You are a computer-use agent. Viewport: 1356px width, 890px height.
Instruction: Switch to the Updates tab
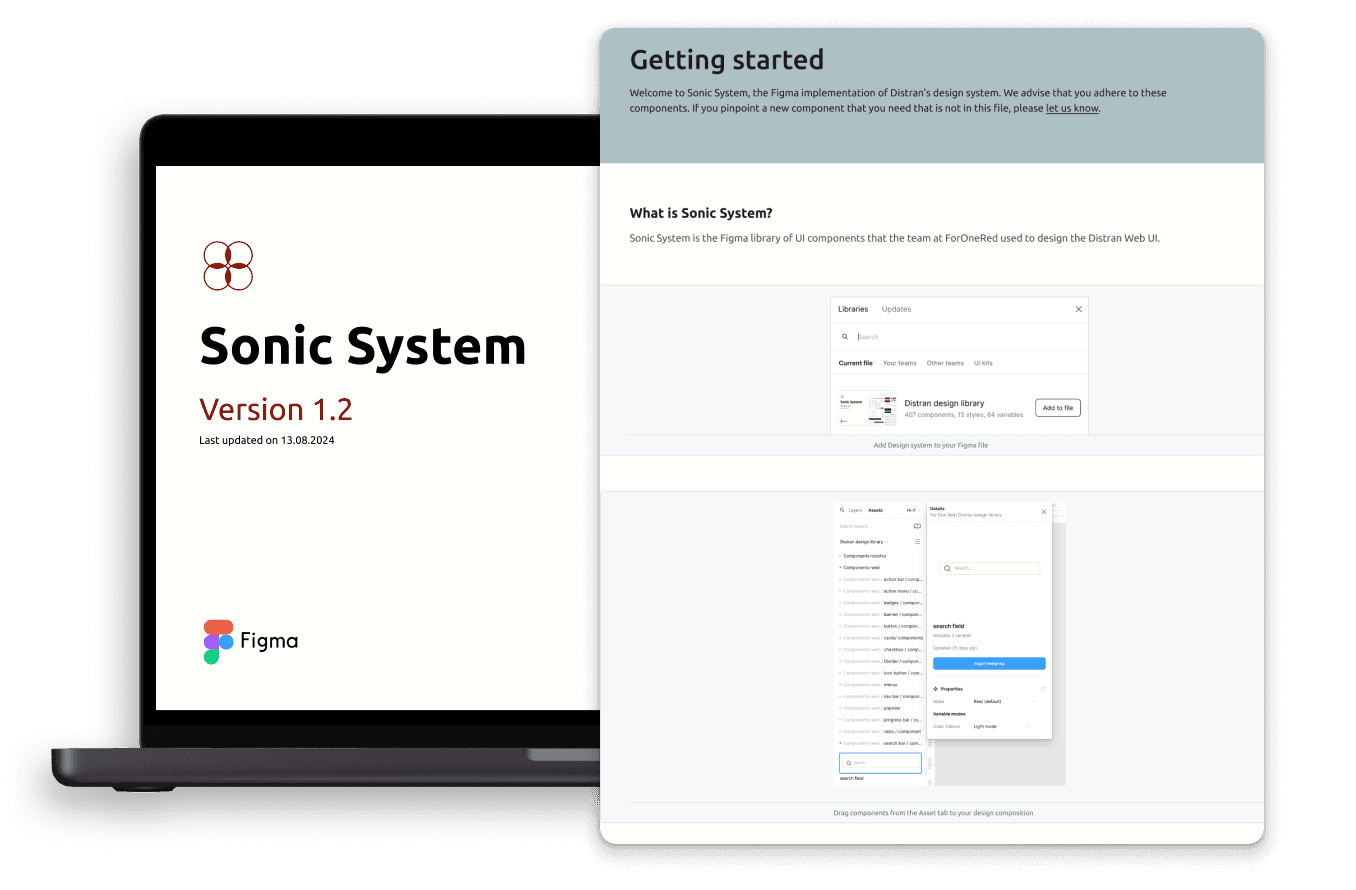896,309
